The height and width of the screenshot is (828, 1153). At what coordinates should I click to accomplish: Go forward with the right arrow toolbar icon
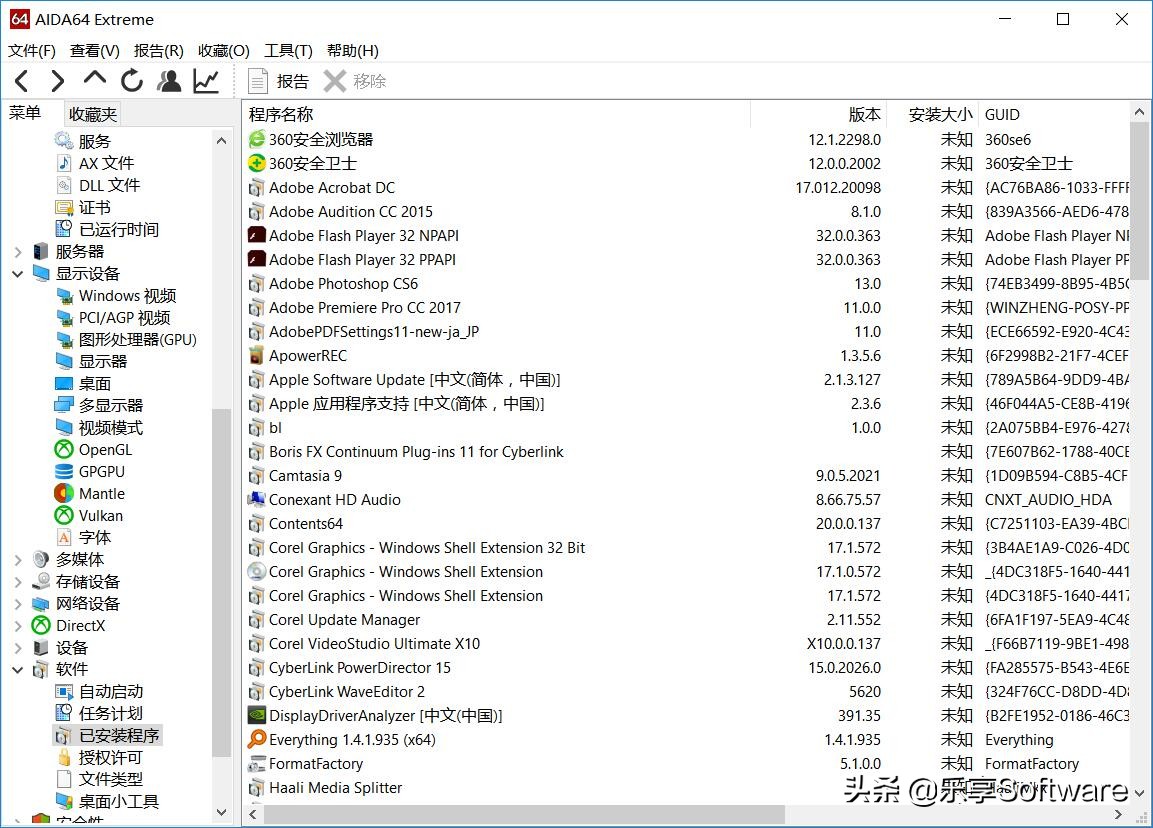coord(57,81)
